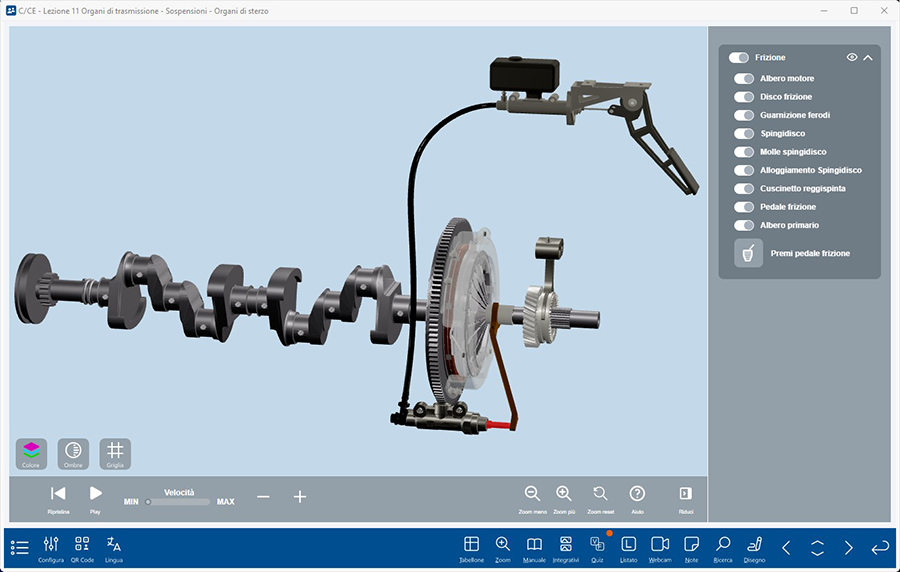
Task: Click the Riduci collapse panel button
Action: 686,494
